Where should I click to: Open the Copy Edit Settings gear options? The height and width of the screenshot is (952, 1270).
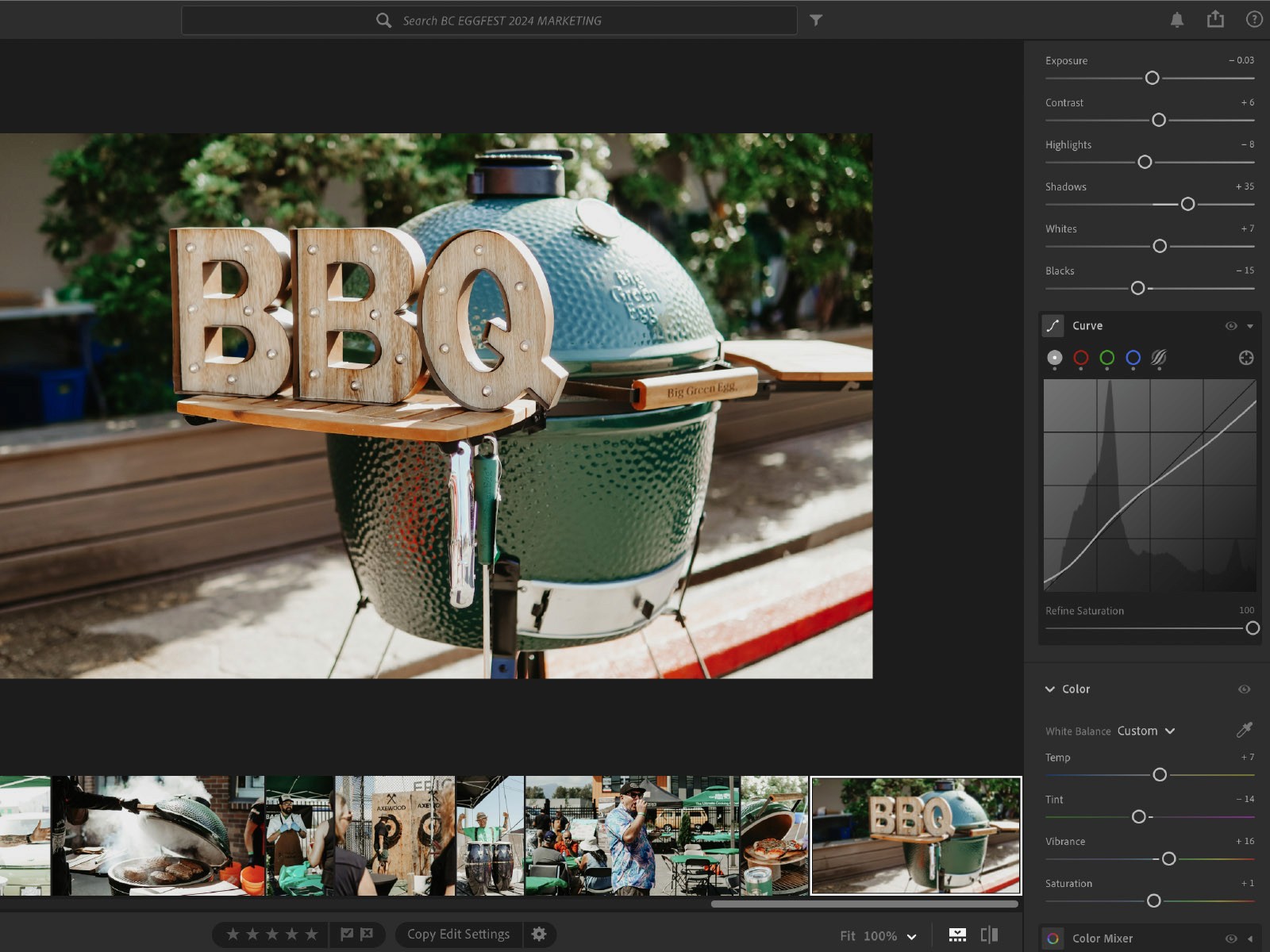click(539, 934)
